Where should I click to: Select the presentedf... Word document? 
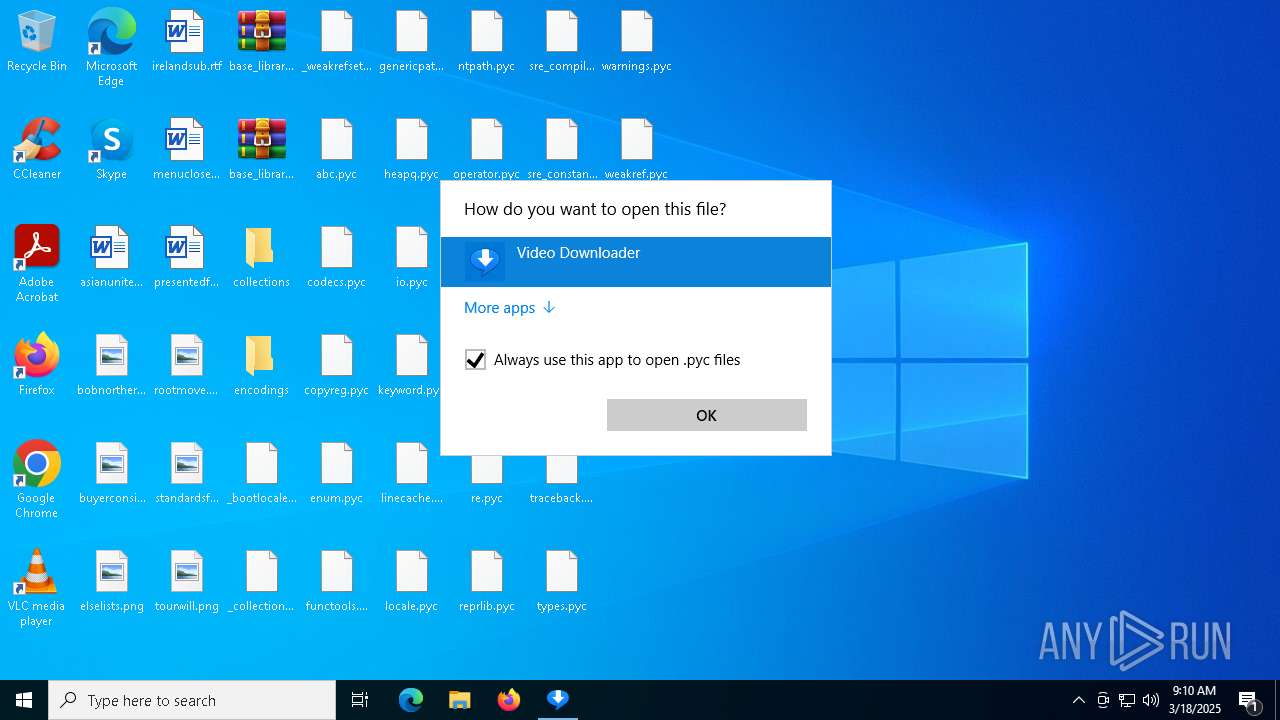pyautogui.click(x=187, y=258)
